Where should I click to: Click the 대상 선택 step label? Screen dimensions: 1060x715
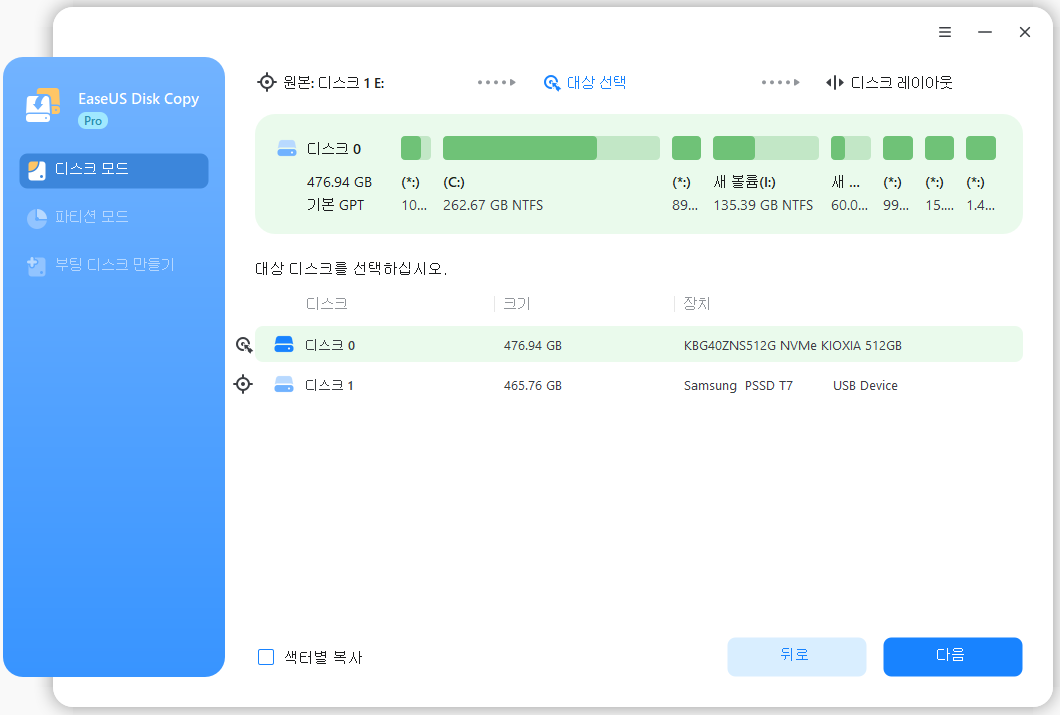597,83
